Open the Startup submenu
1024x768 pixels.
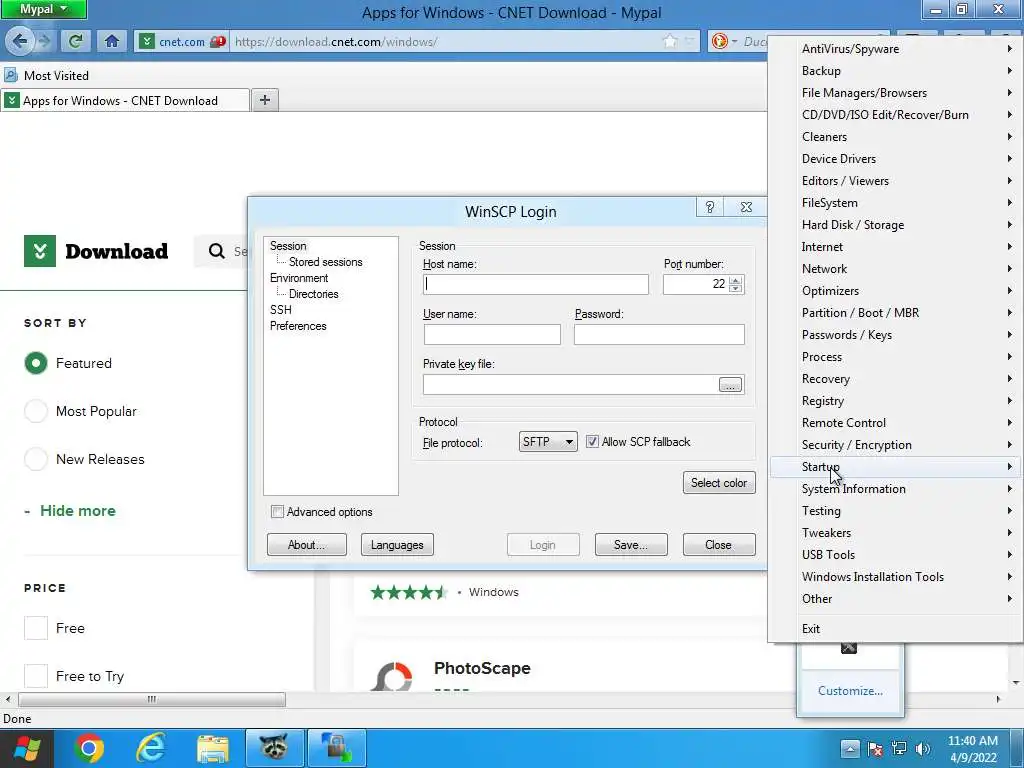pos(895,466)
